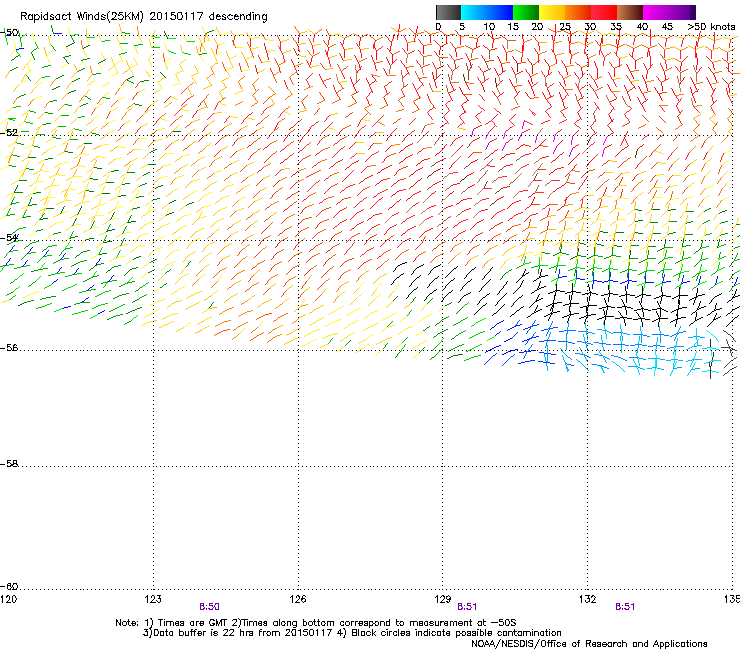Click the purple '8:50' swath time label

click(x=209, y=607)
